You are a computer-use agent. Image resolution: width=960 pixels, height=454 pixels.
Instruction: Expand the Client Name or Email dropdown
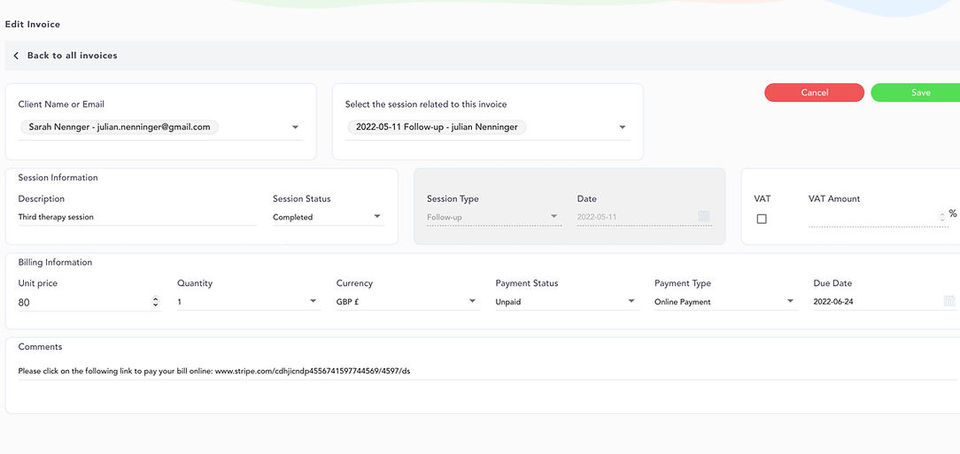[x=295, y=128]
